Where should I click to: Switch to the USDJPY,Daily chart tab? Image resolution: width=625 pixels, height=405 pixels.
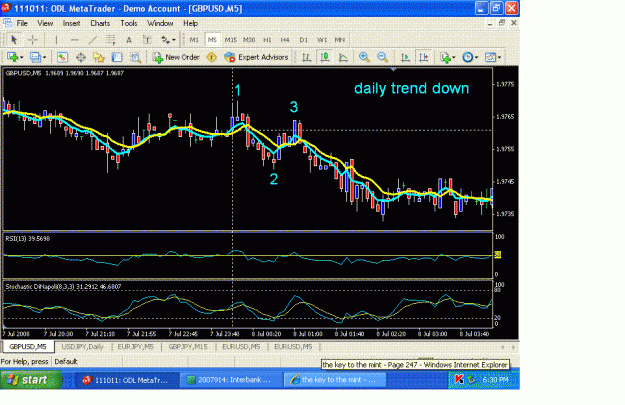[83, 347]
